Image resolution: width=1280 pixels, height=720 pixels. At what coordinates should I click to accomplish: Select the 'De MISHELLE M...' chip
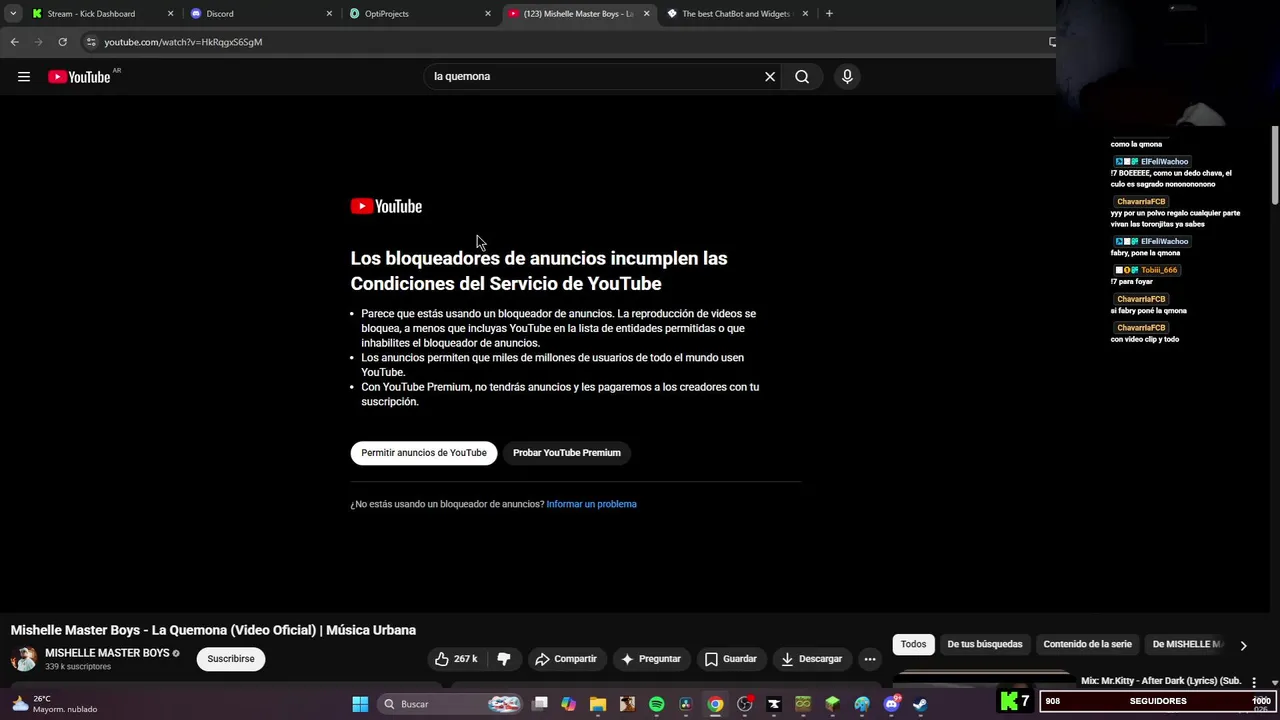click(1188, 645)
